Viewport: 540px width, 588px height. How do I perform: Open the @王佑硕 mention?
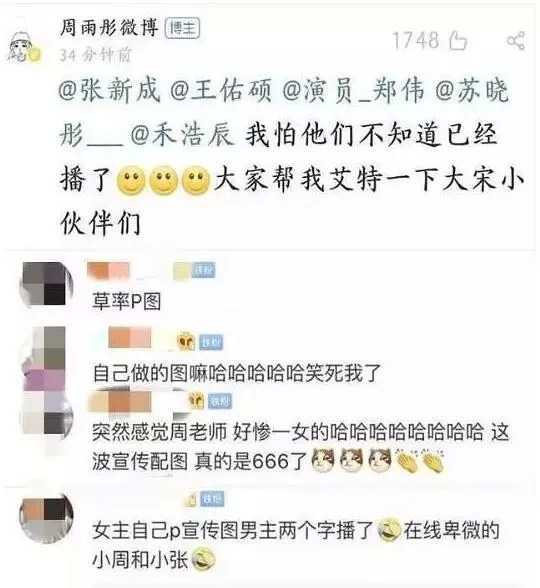pyautogui.click(x=220, y=90)
